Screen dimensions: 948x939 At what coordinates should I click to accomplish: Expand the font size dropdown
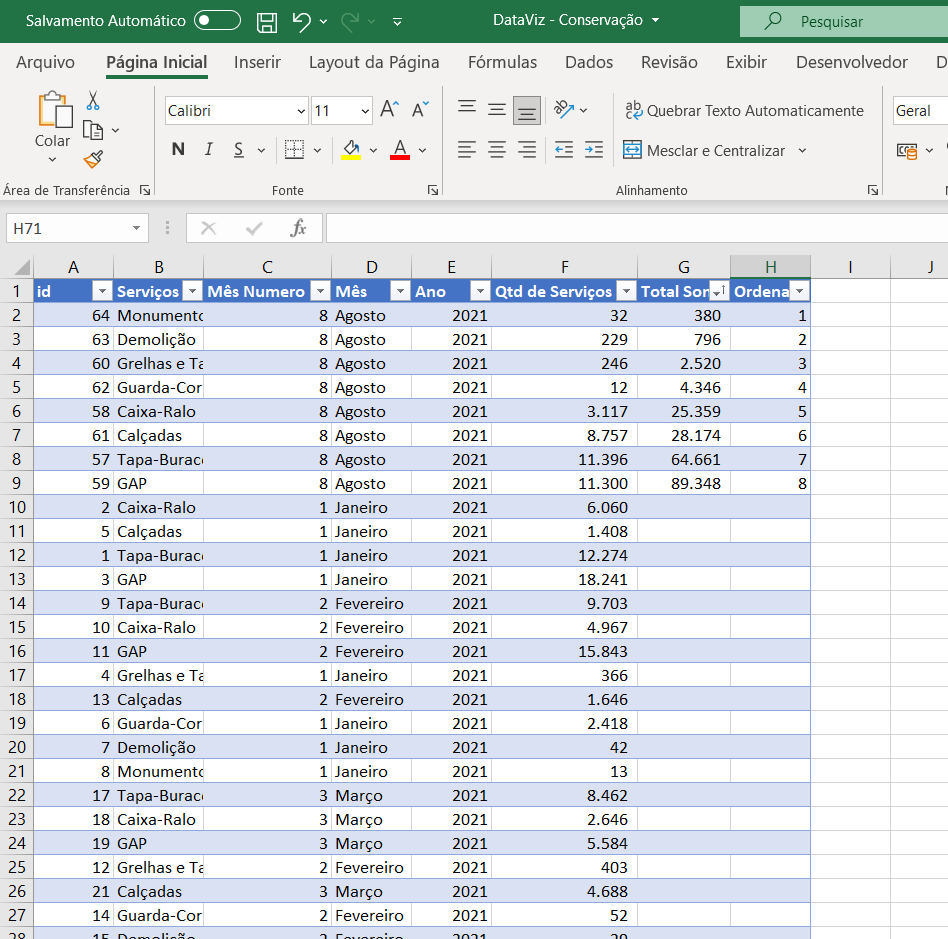point(365,111)
